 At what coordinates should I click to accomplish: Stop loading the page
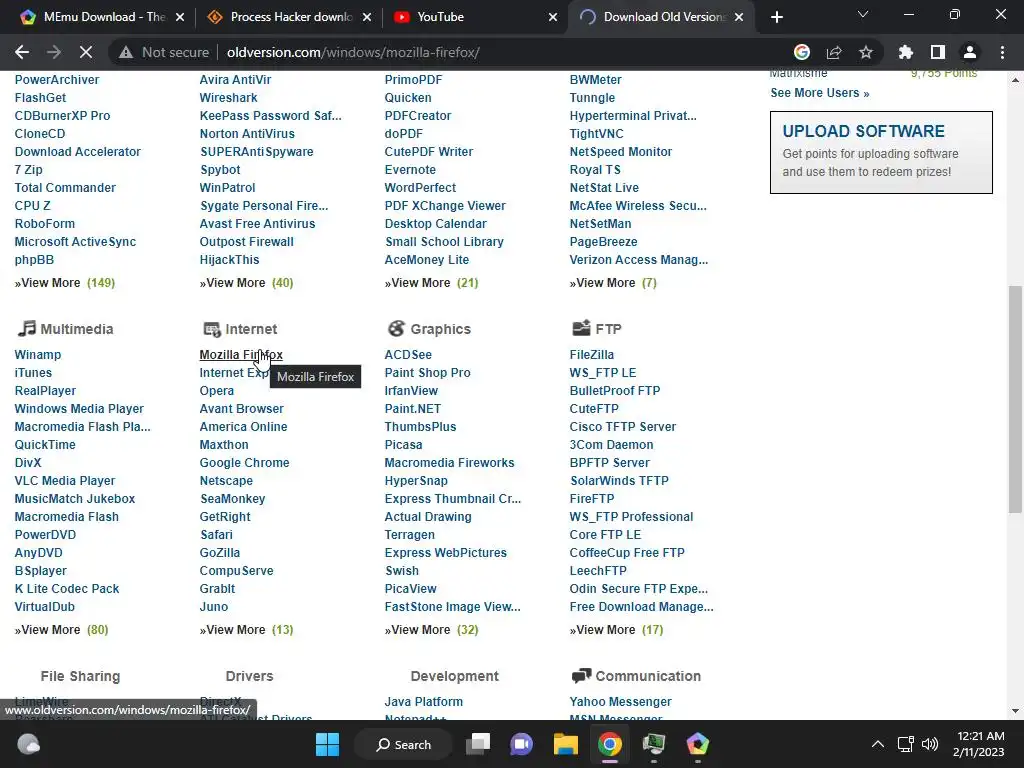86,52
